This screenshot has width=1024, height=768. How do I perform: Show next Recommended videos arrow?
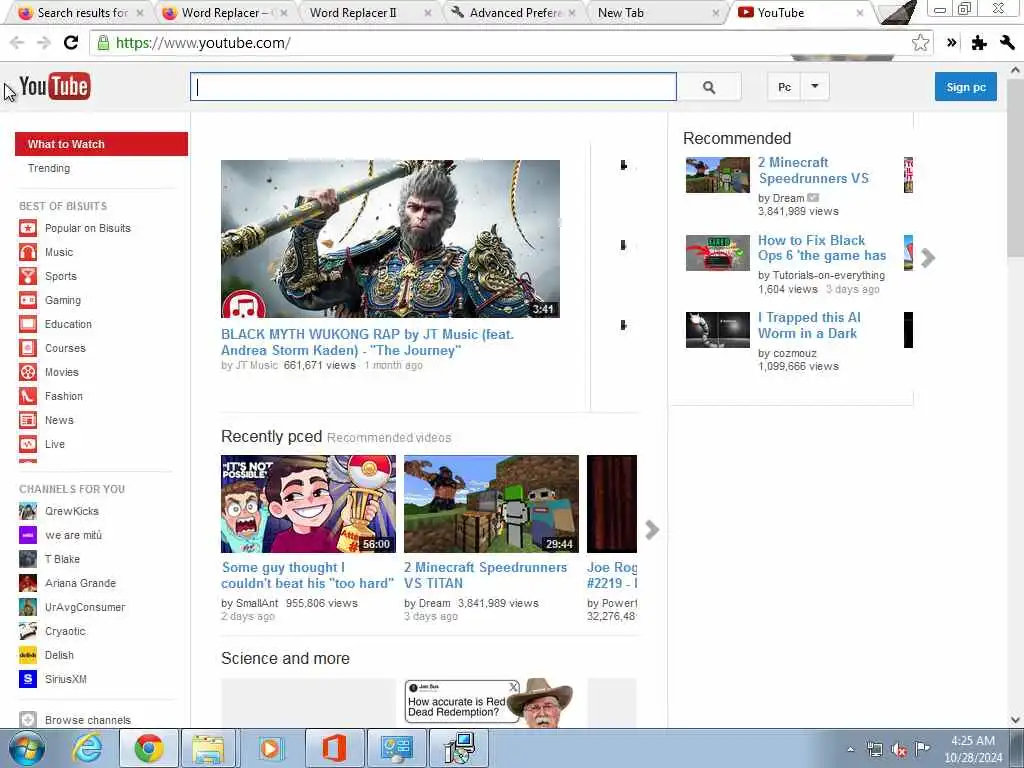928,258
